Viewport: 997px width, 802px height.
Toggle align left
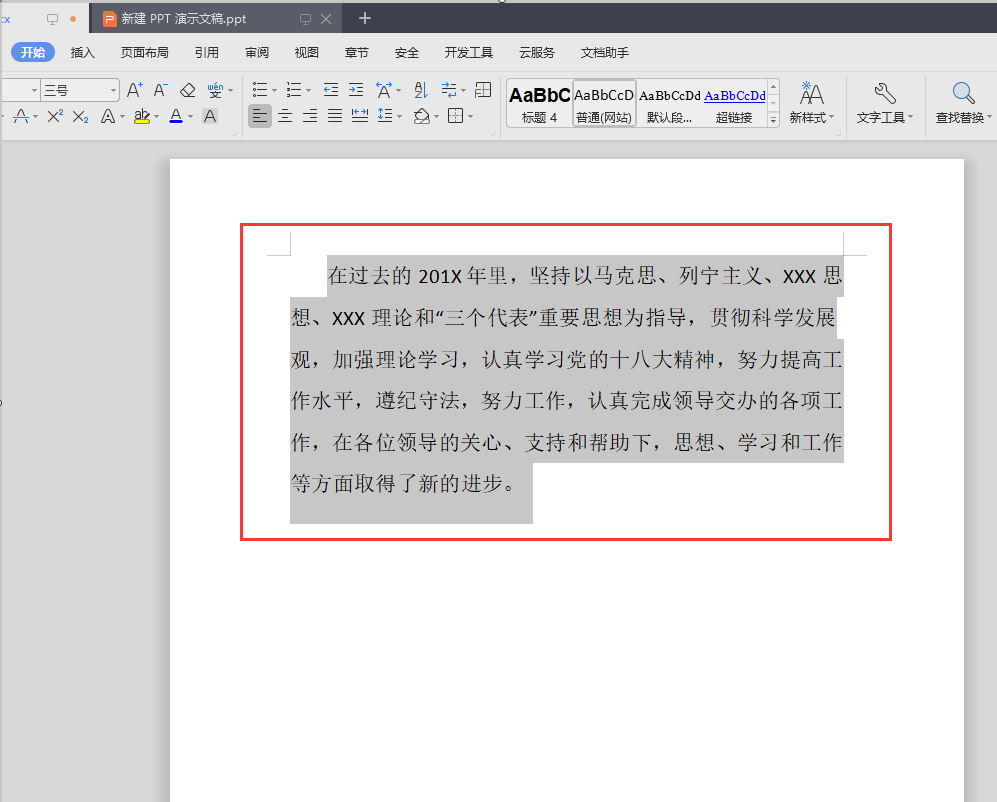click(x=259, y=116)
